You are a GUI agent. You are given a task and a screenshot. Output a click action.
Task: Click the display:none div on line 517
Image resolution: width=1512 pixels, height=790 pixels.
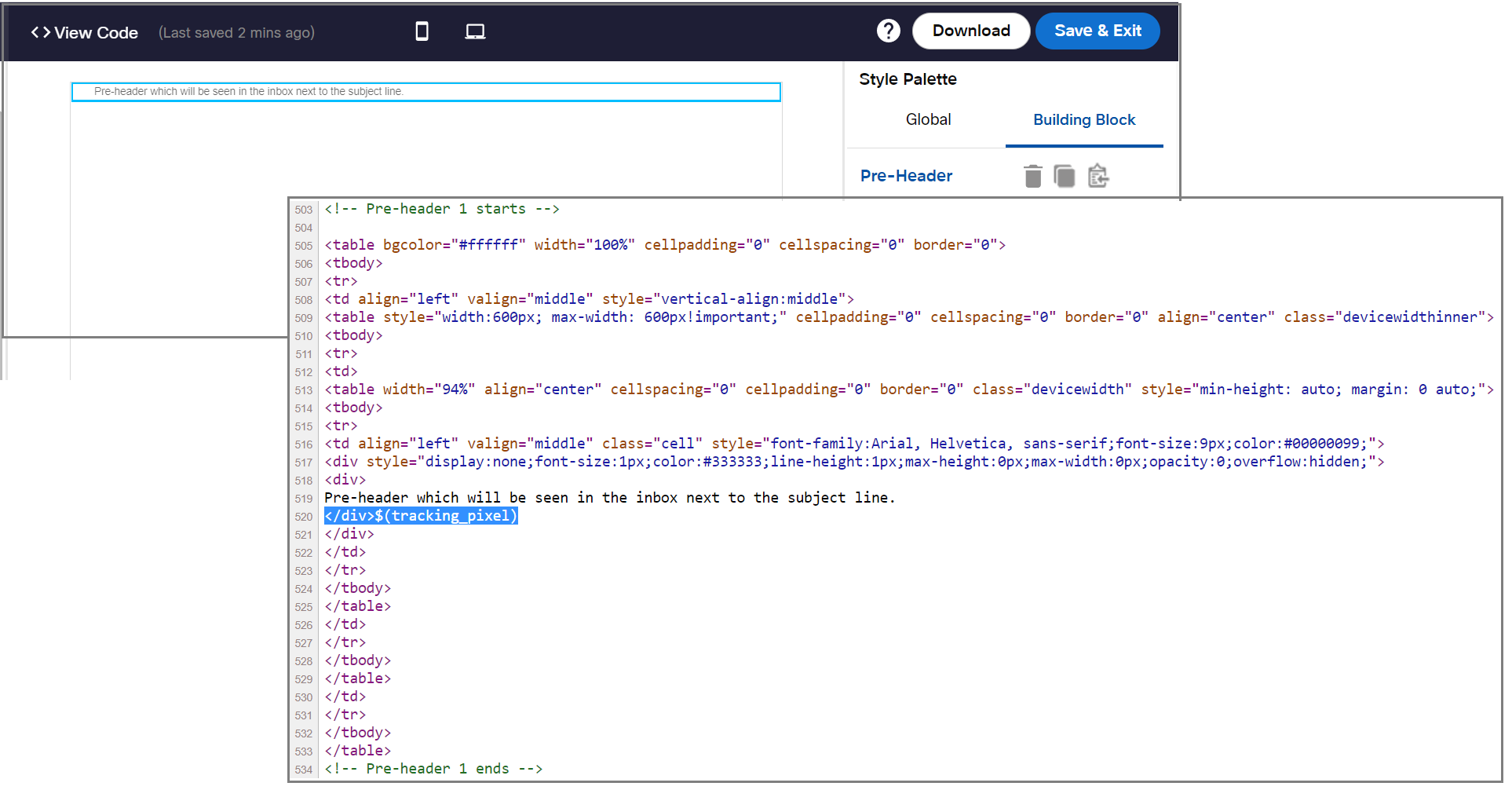coord(854,462)
